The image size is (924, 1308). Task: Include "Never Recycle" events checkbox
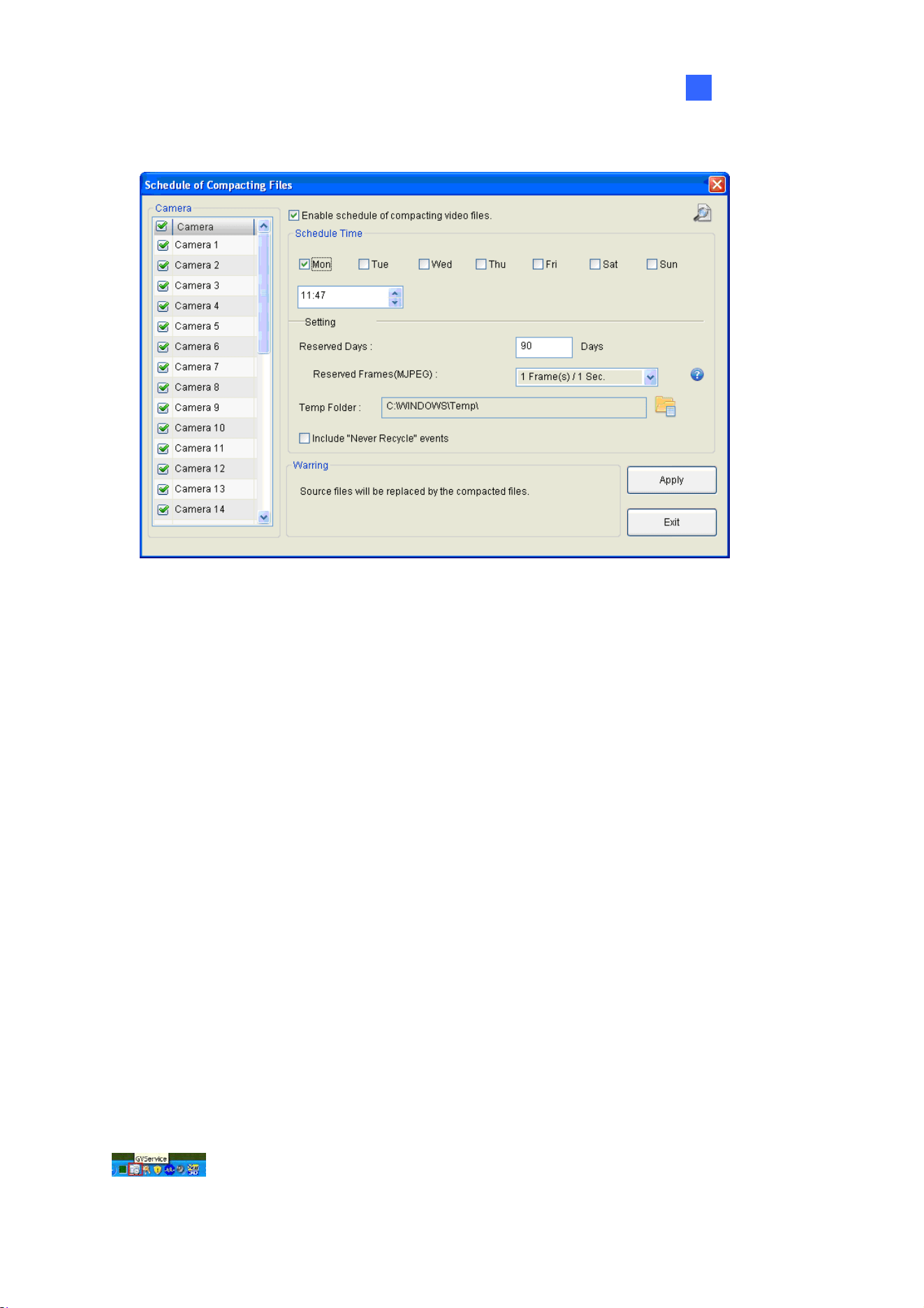click(x=304, y=438)
